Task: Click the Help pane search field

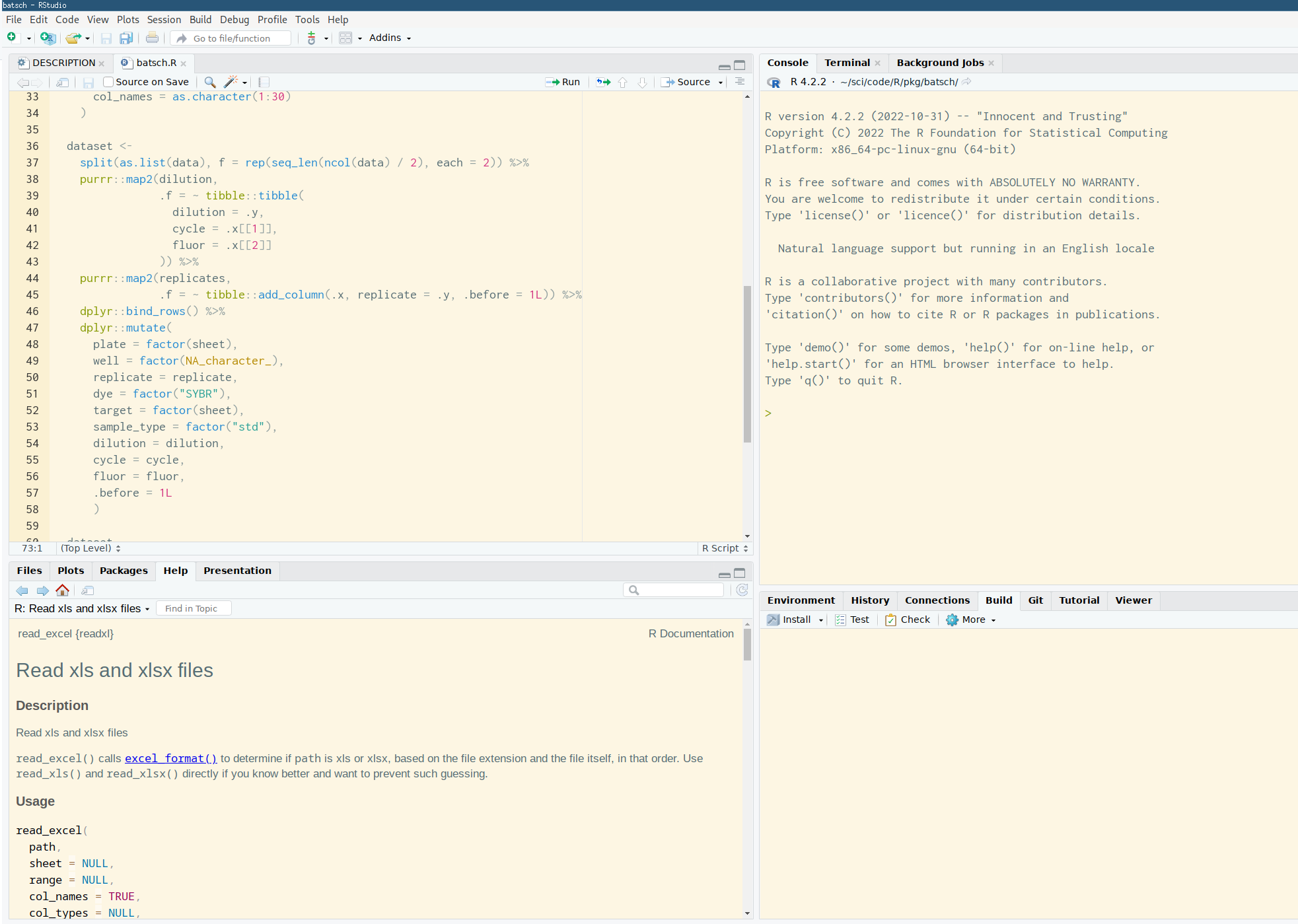Action: (674, 590)
